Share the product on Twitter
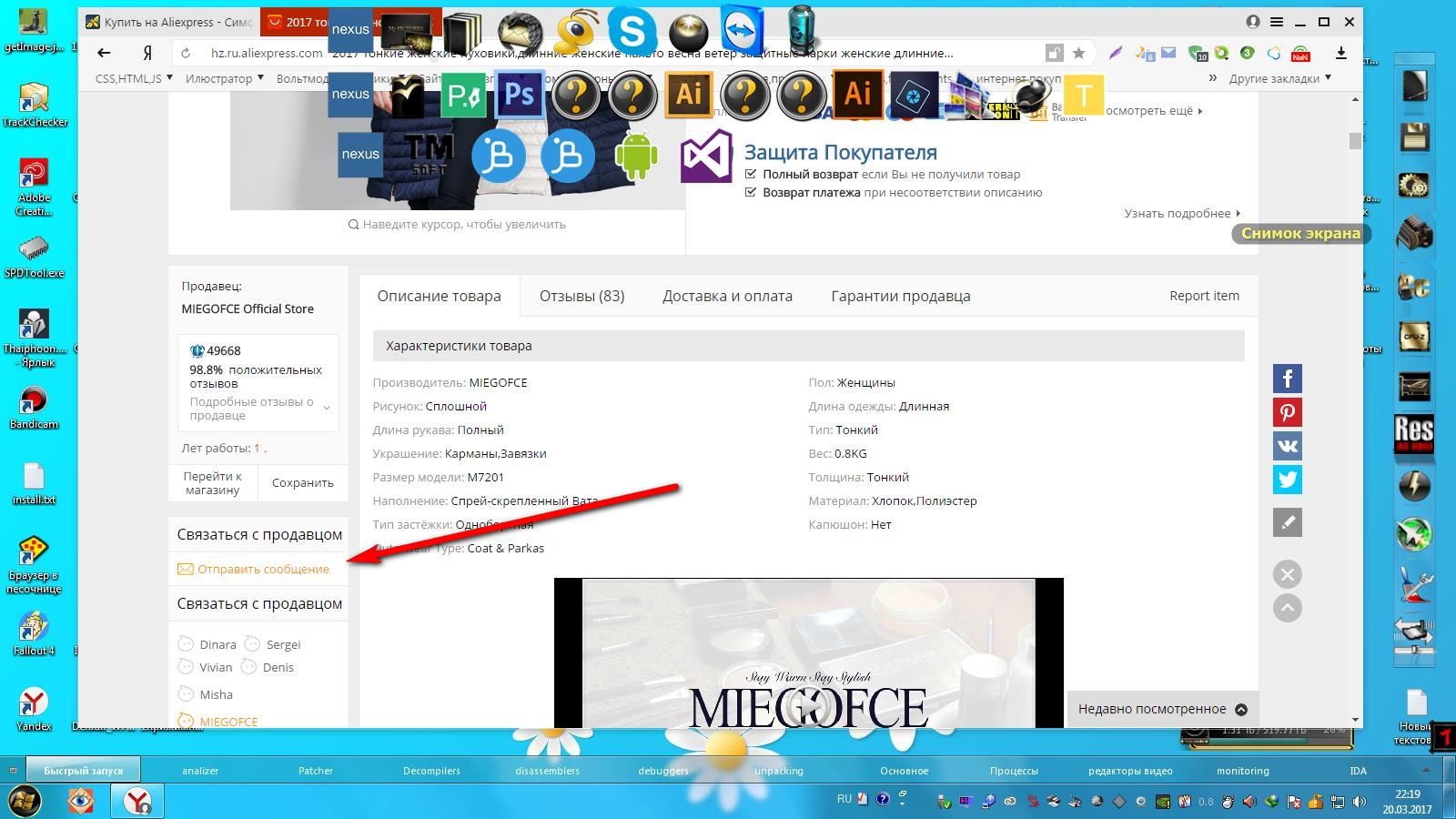The image size is (1456, 819). [x=1287, y=480]
